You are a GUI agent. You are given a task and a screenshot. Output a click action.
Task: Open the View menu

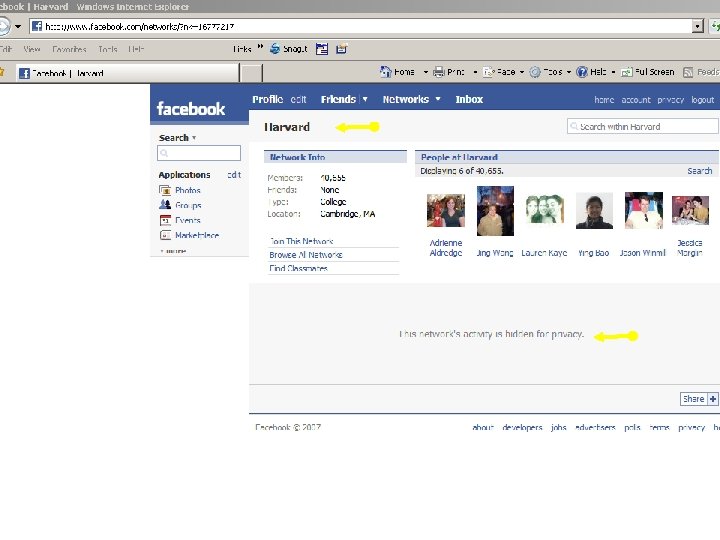coord(32,49)
